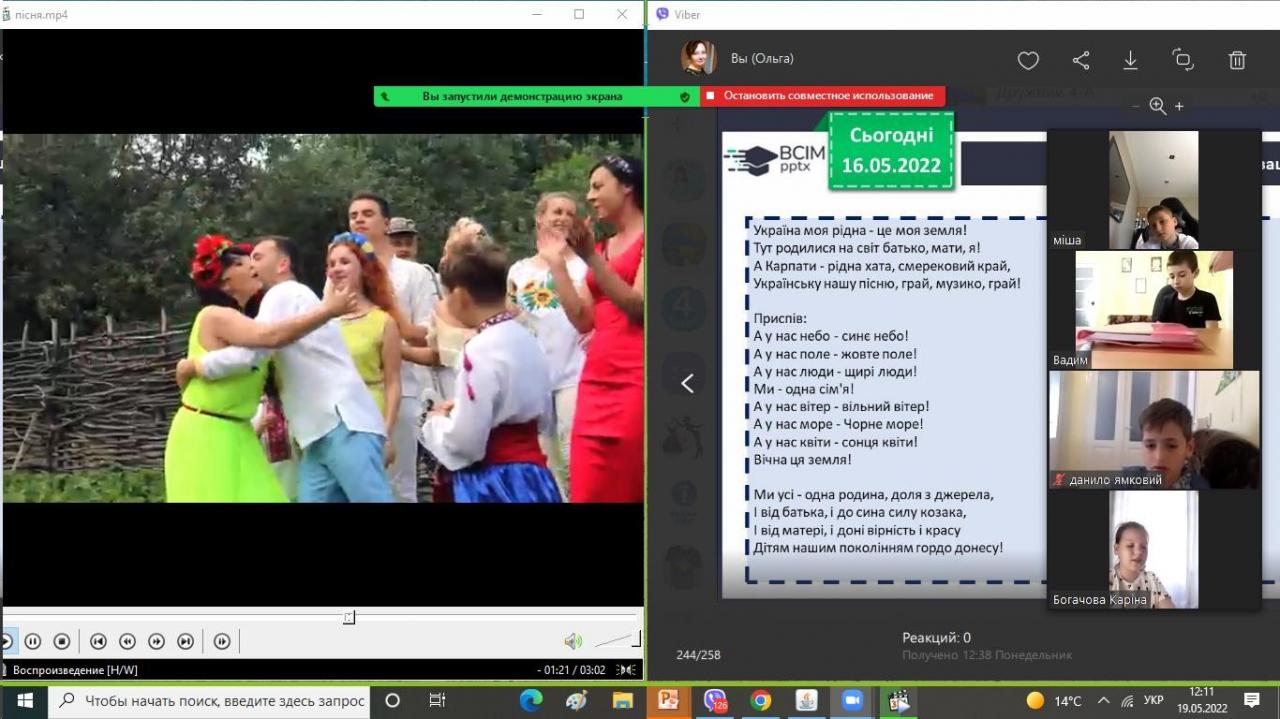Delete the image using the trash icon

point(1237,61)
